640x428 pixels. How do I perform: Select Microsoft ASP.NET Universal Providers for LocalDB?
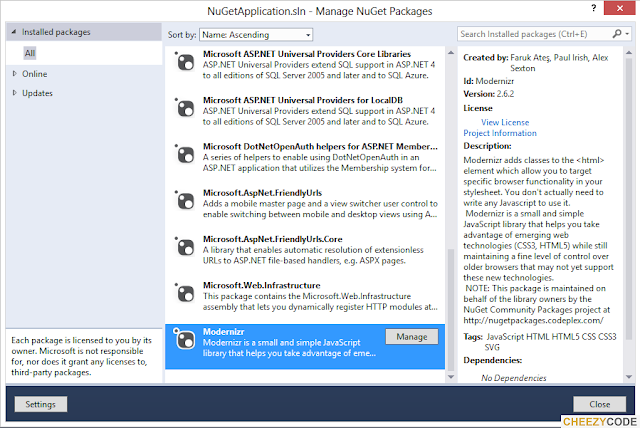click(303, 100)
